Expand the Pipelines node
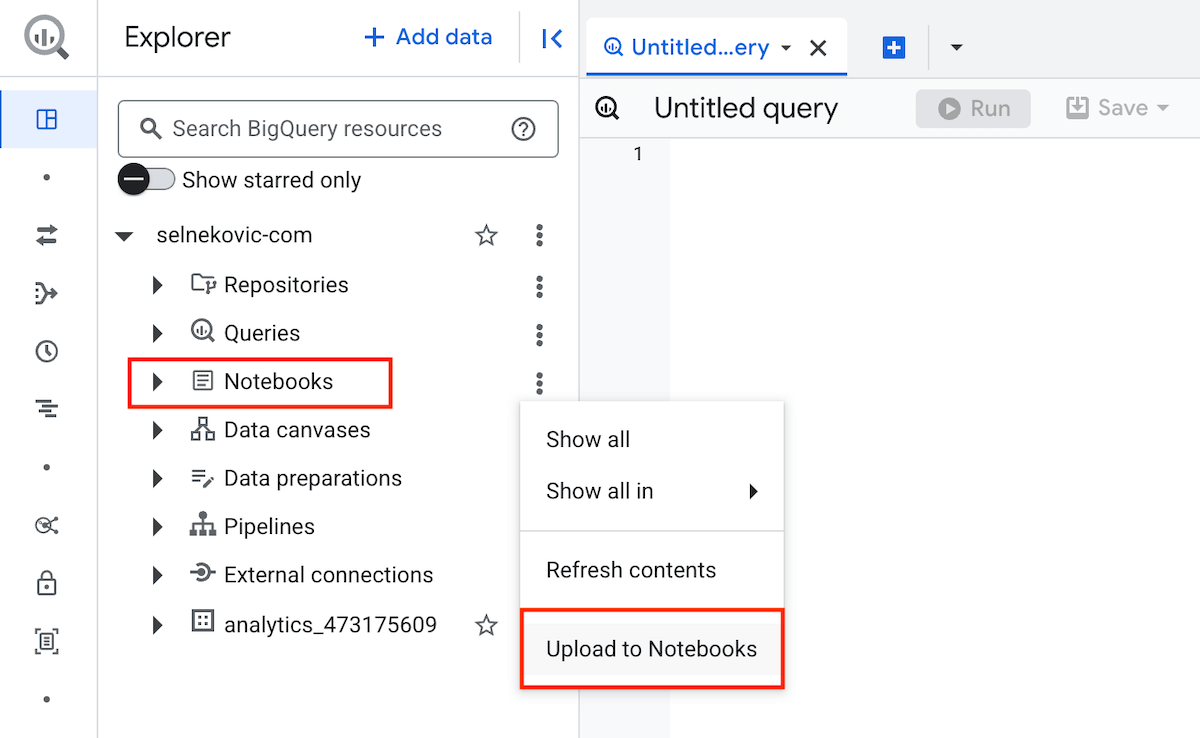 (158, 527)
